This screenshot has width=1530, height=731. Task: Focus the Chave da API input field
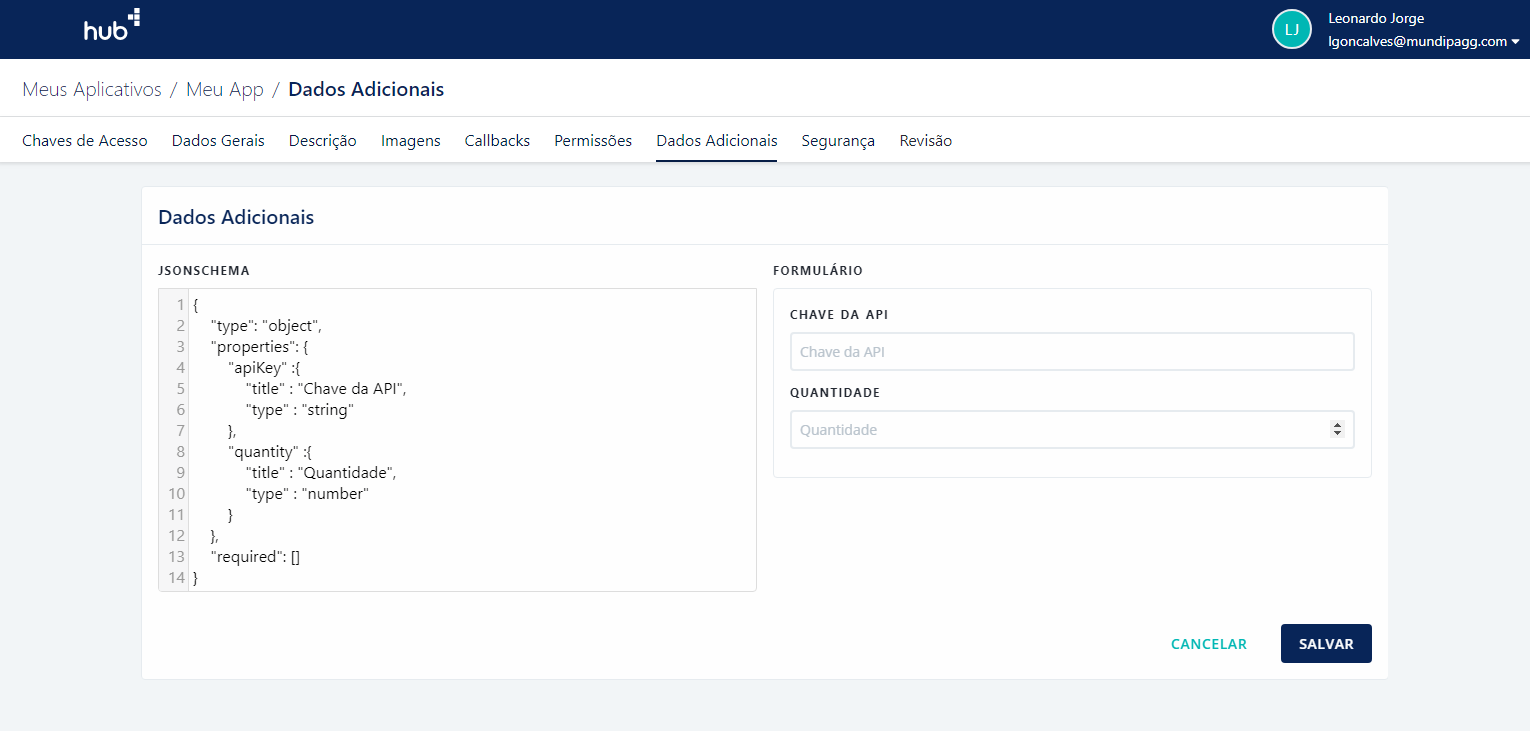tap(1072, 352)
